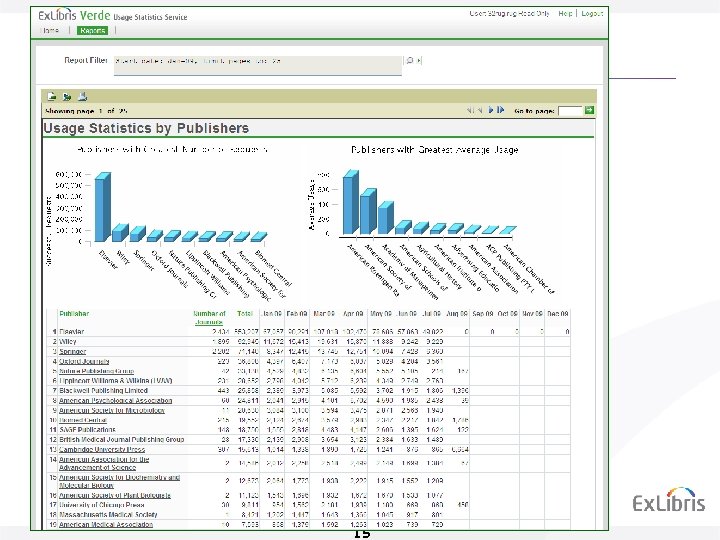720x540 pixels.
Task: Go to the previous report page
Action: point(480,110)
